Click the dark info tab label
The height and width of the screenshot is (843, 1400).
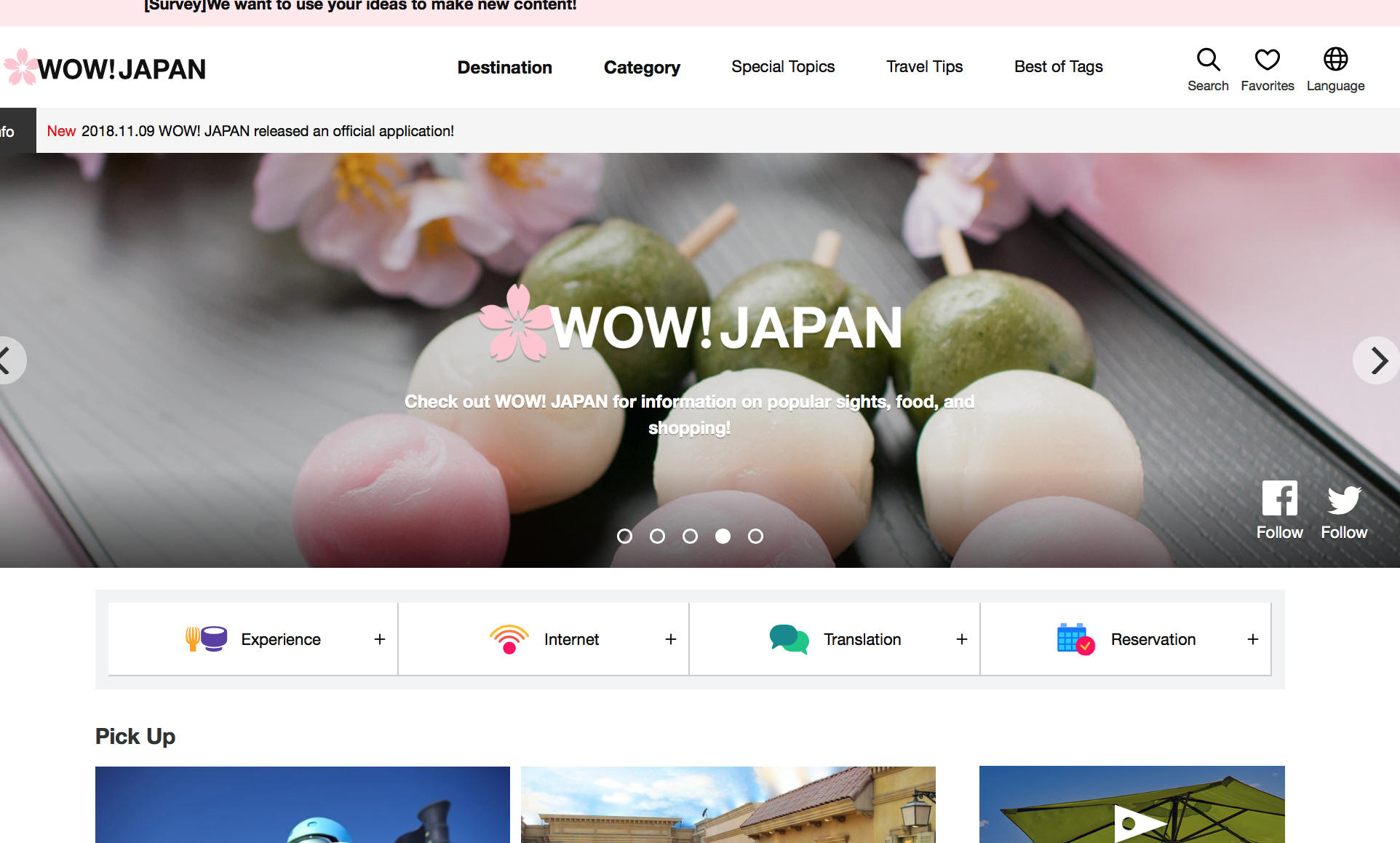17,131
